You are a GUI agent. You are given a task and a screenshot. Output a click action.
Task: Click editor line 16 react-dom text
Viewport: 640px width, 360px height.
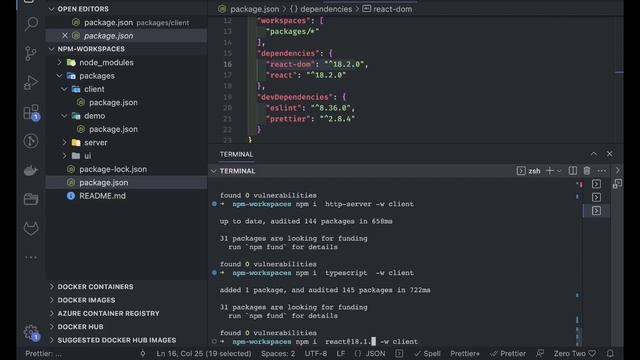(x=290, y=64)
